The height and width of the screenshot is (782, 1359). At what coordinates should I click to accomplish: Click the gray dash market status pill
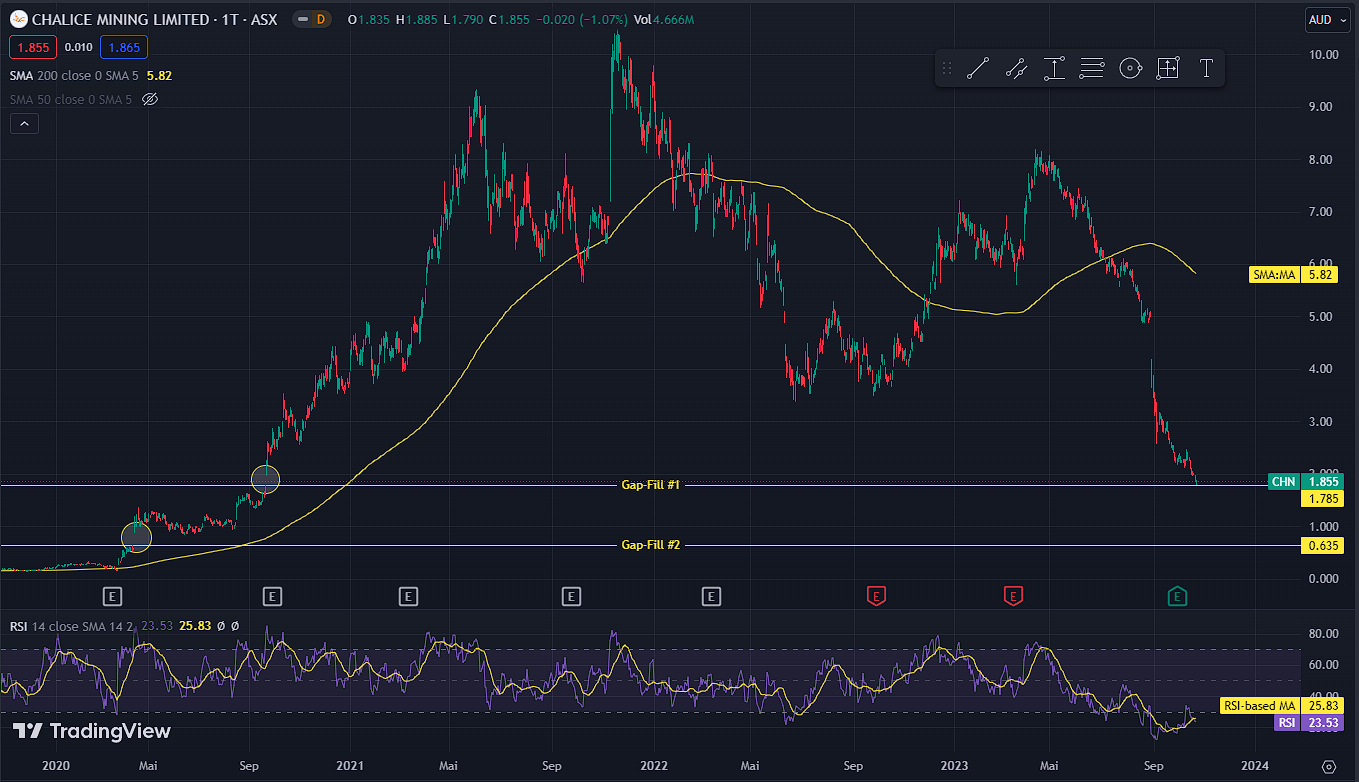click(x=303, y=19)
